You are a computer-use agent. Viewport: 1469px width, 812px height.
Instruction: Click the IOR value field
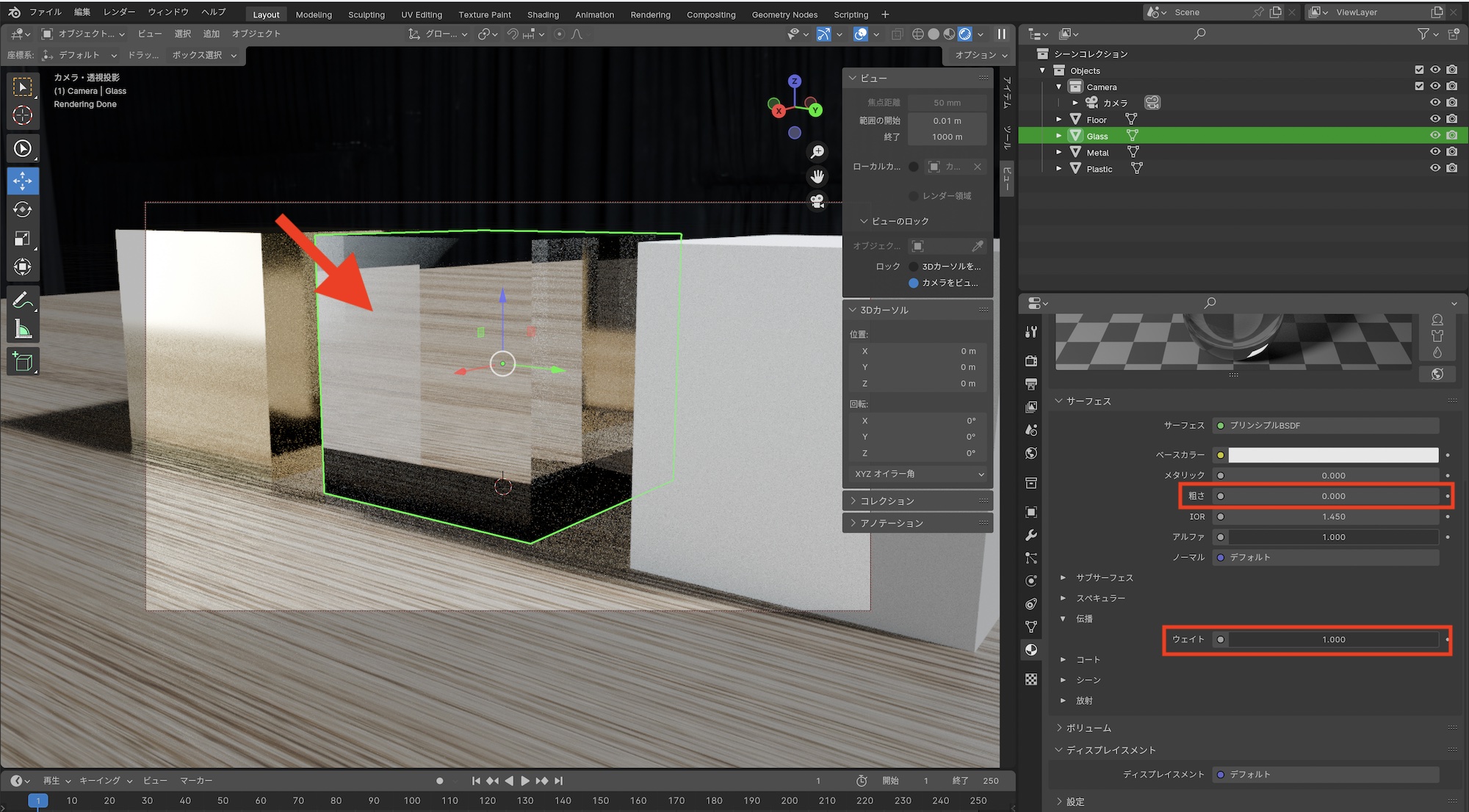[1332, 517]
